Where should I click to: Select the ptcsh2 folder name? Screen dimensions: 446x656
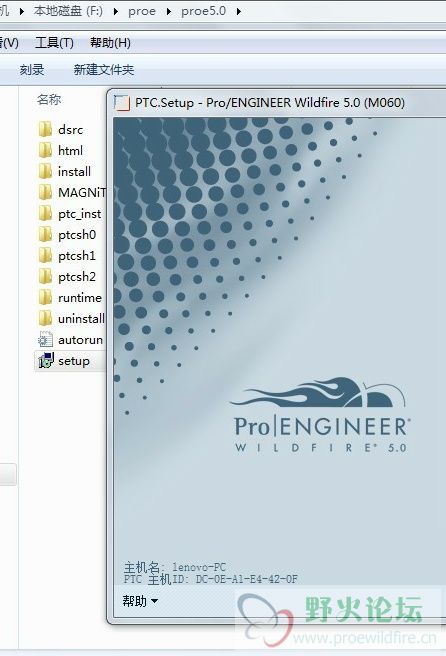point(77,277)
